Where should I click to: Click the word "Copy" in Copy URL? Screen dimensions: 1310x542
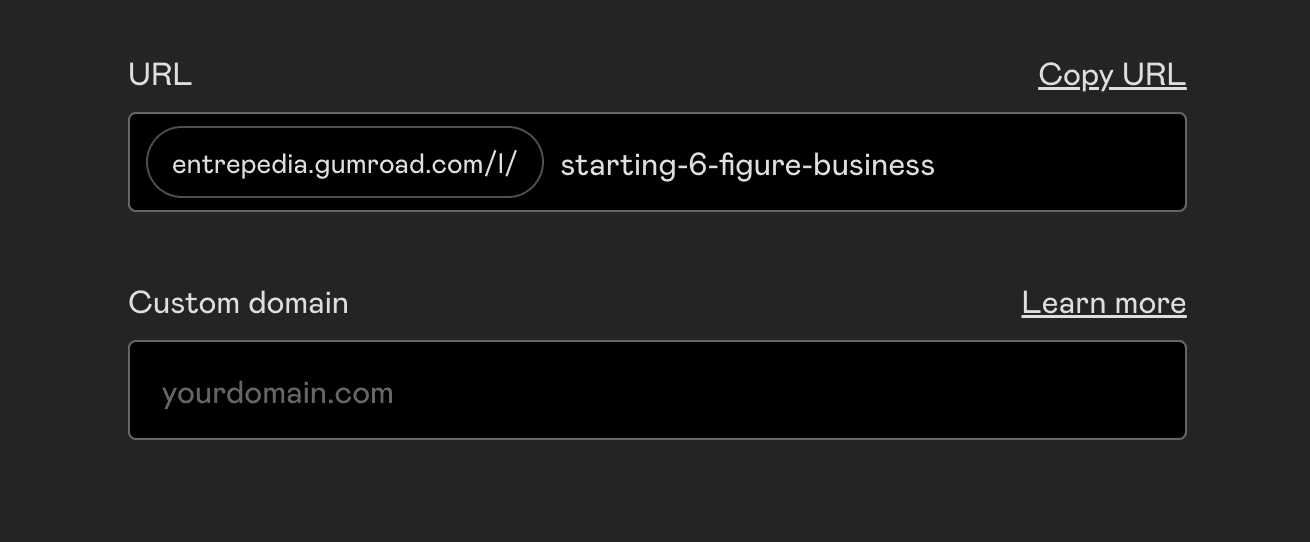pyautogui.click(x=1076, y=75)
